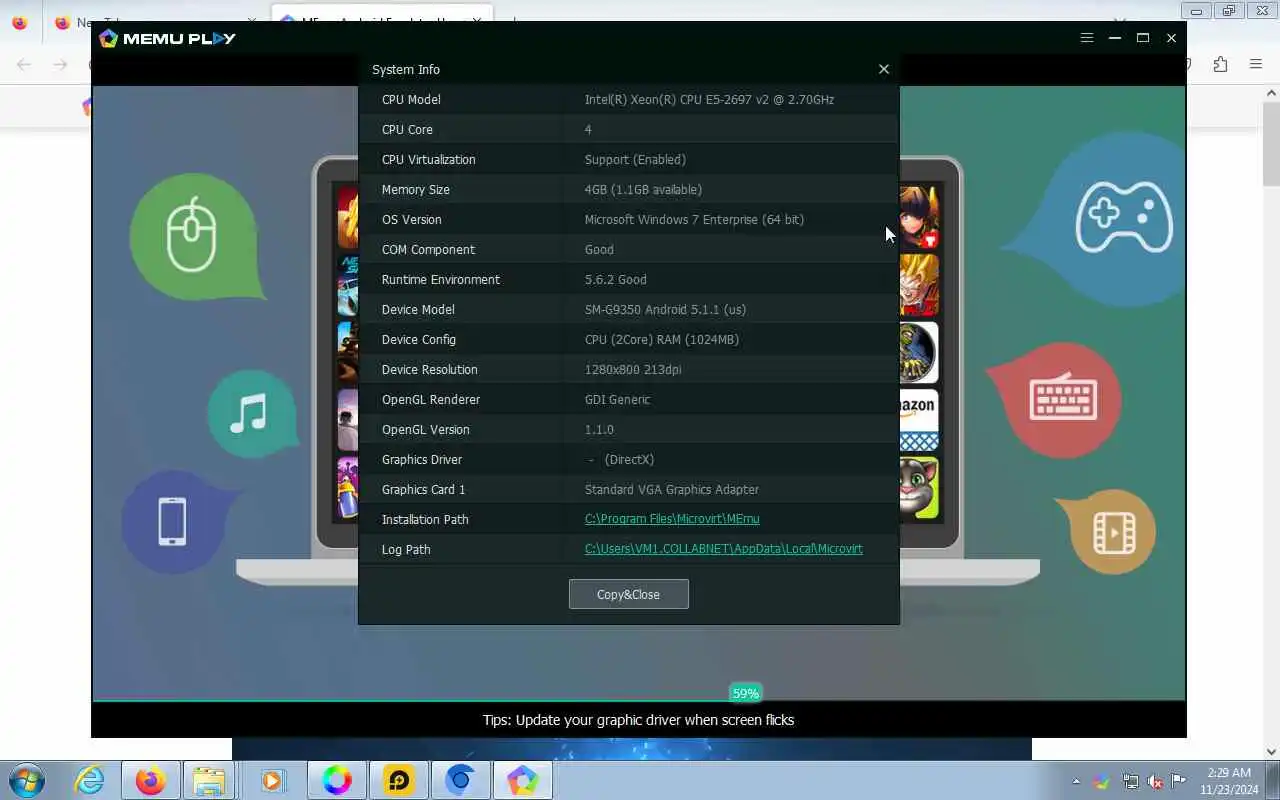The height and width of the screenshot is (800, 1280).
Task: Select the COM Component label
Action: (x=428, y=249)
